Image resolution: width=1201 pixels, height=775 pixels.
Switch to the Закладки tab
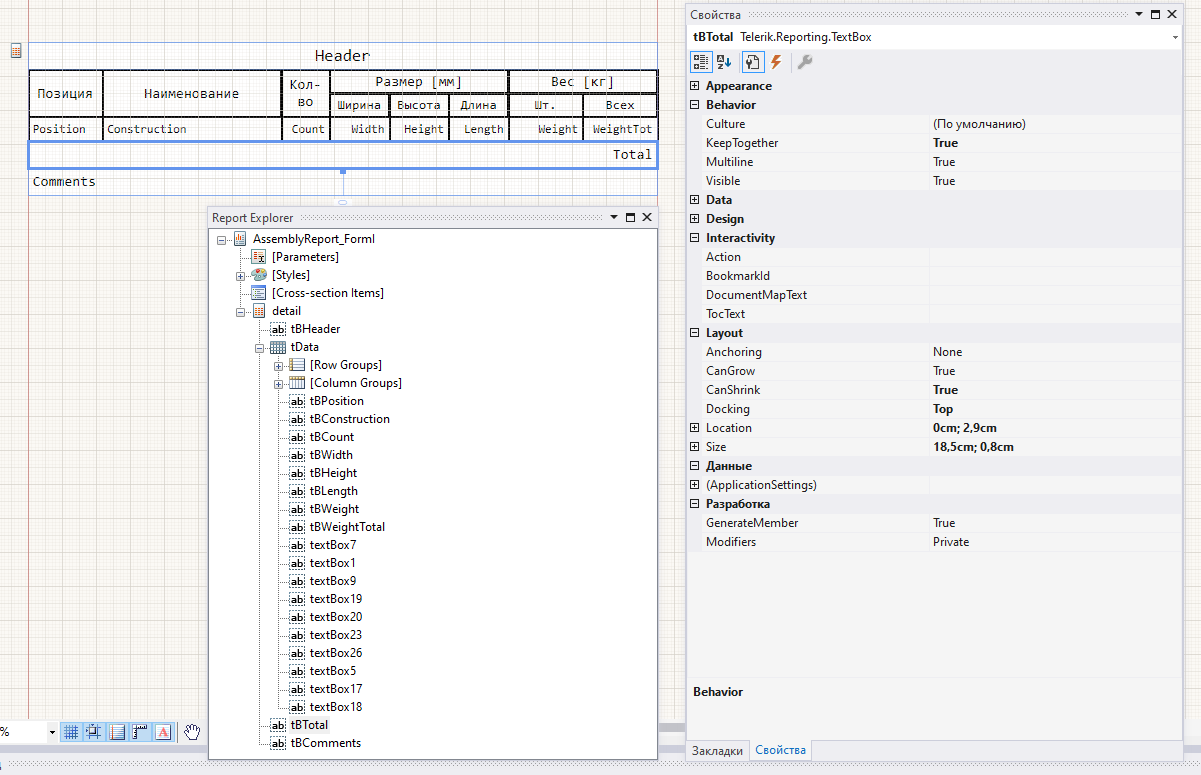(717, 750)
